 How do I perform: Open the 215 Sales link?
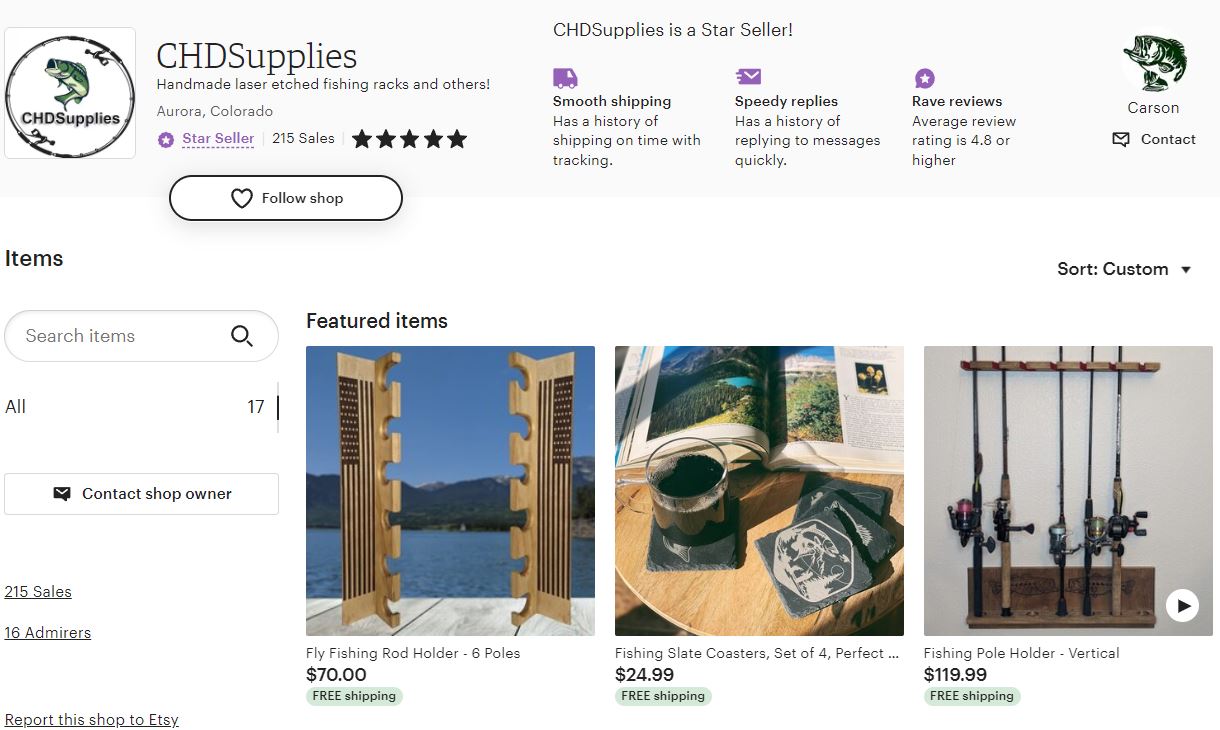click(38, 592)
